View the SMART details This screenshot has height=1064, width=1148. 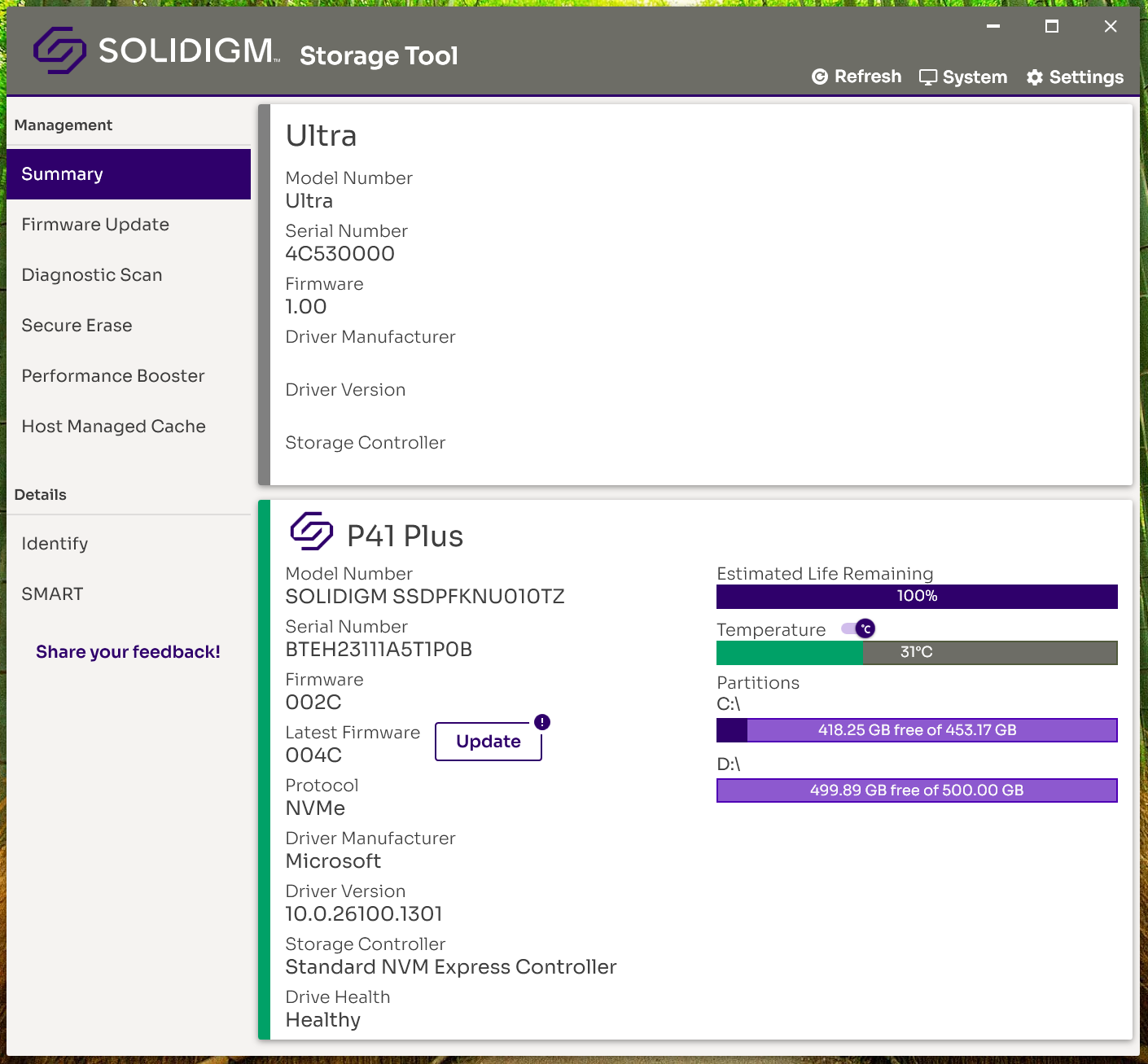coord(129,594)
